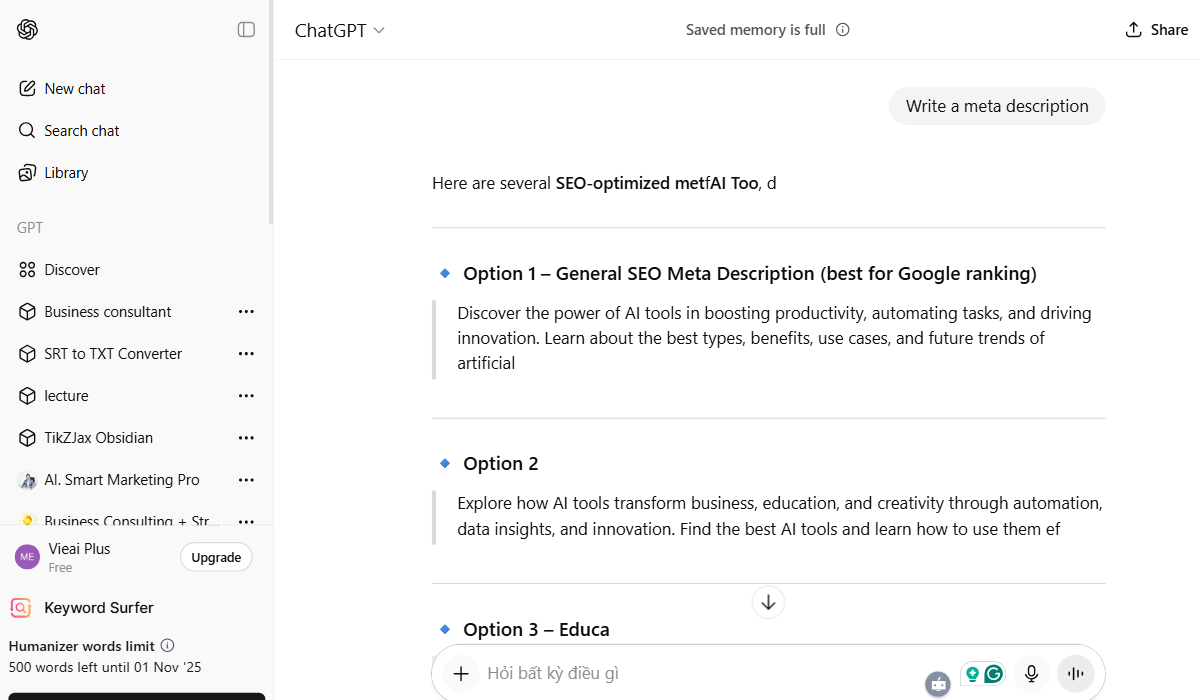Open the lecture chat conversation
The height and width of the screenshot is (700, 1200).
tap(68, 395)
